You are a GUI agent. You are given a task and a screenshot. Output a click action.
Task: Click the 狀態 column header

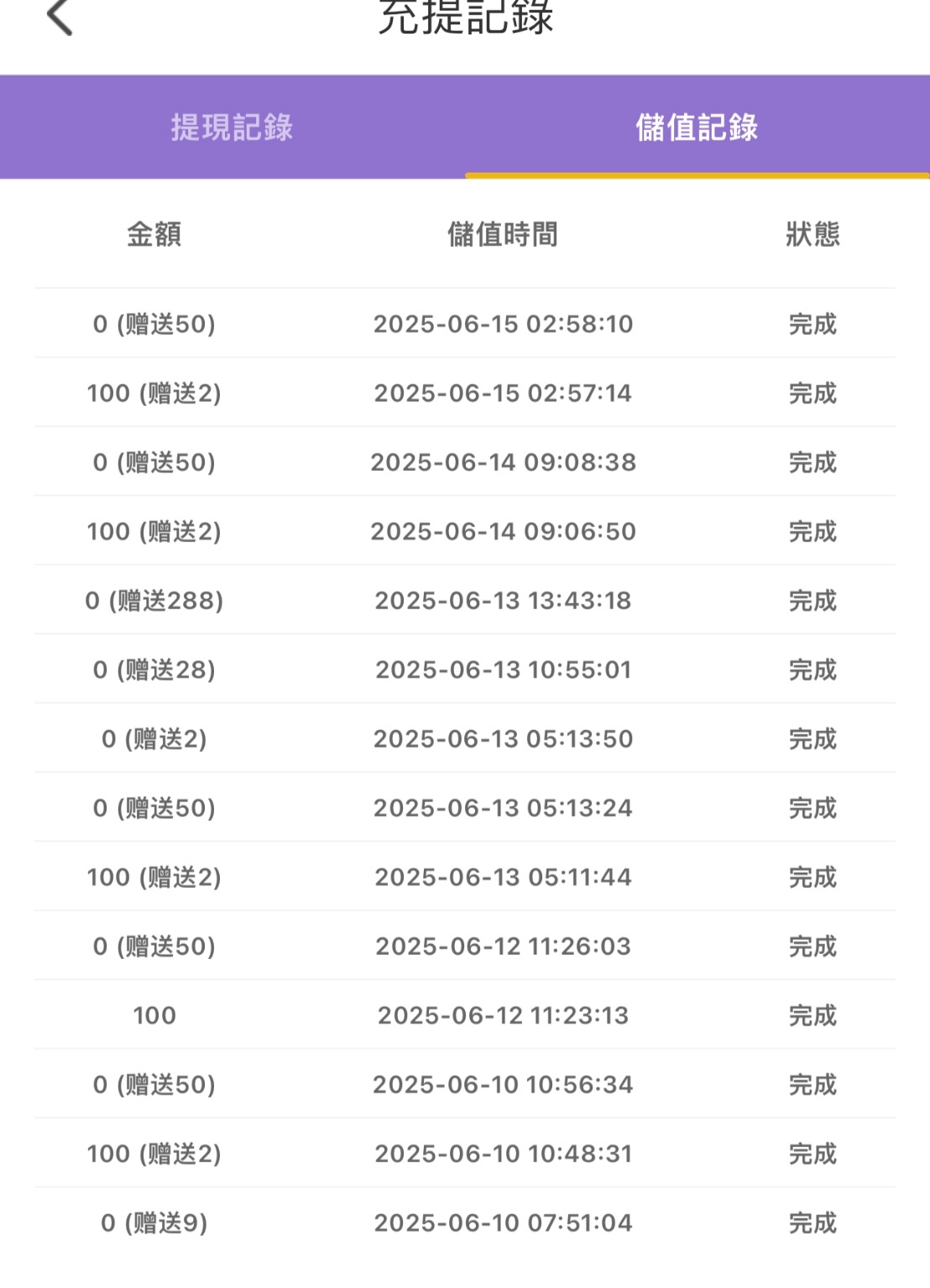point(812,234)
